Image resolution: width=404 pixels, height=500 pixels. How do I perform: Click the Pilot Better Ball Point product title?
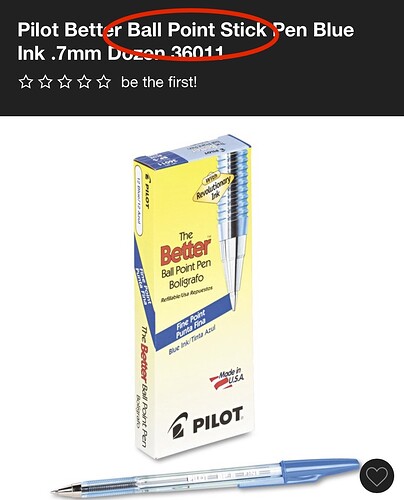[186, 41]
